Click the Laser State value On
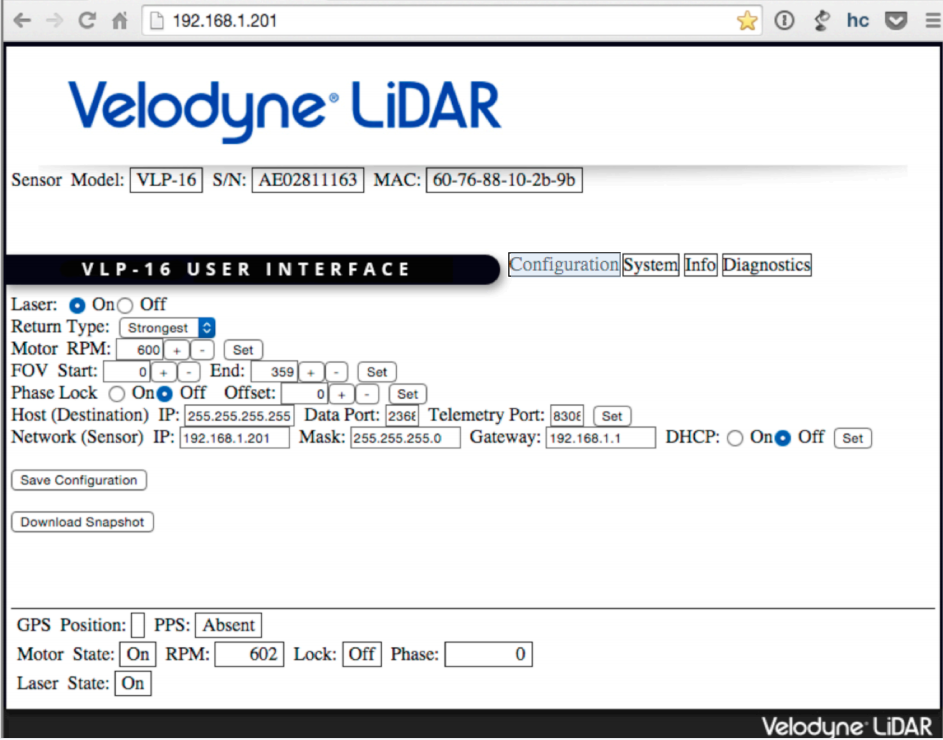Screen dimensions: 943x740 [132, 683]
